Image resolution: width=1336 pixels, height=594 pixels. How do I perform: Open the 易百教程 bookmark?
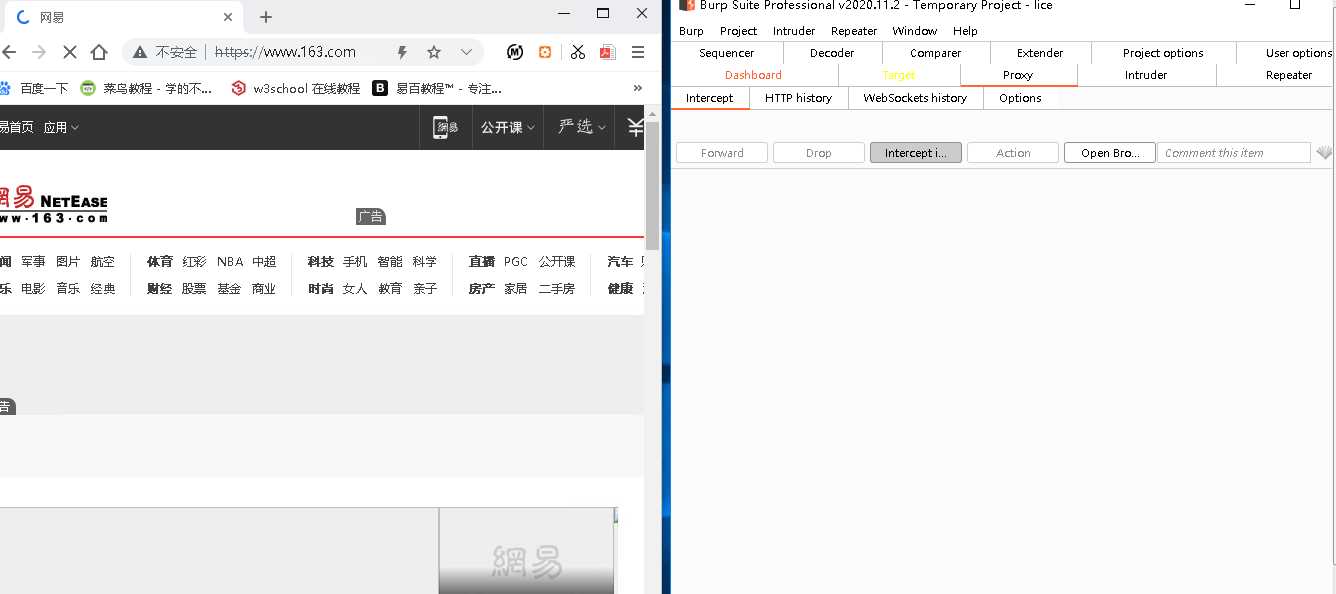point(438,88)
